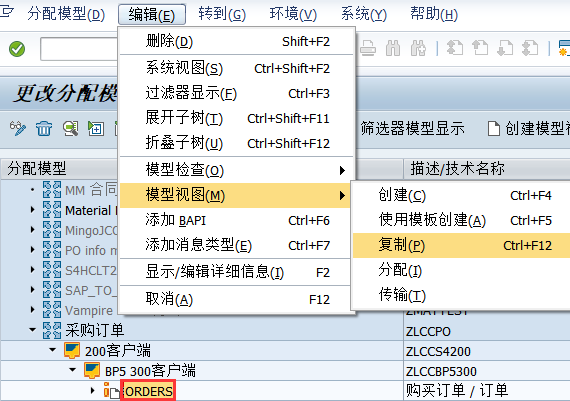Viewport: 570px width, 401px height.
Task: Choose 系统视图(S) menu entry
Action: pyautogui.click(x=236, y=68)
